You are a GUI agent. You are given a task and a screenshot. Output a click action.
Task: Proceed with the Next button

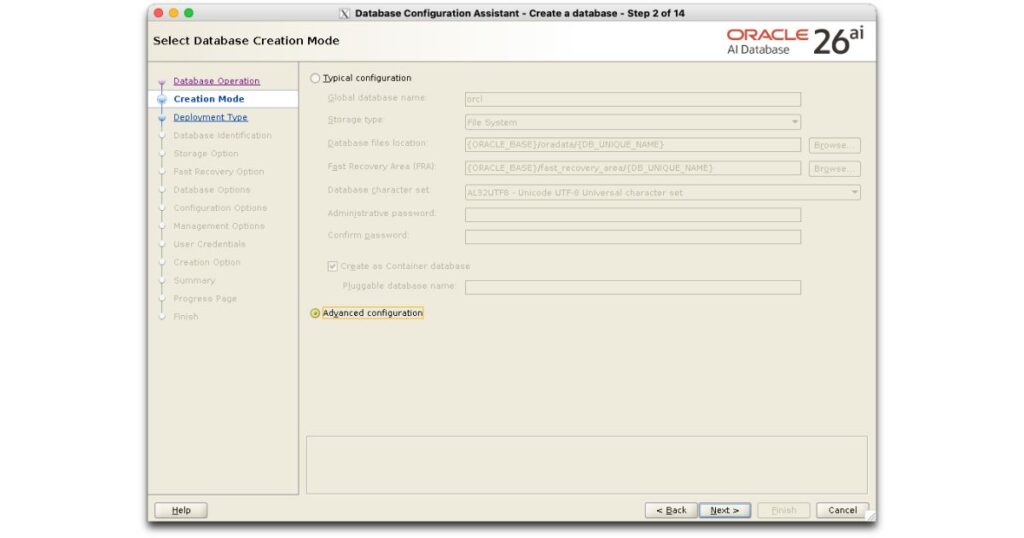725,510
